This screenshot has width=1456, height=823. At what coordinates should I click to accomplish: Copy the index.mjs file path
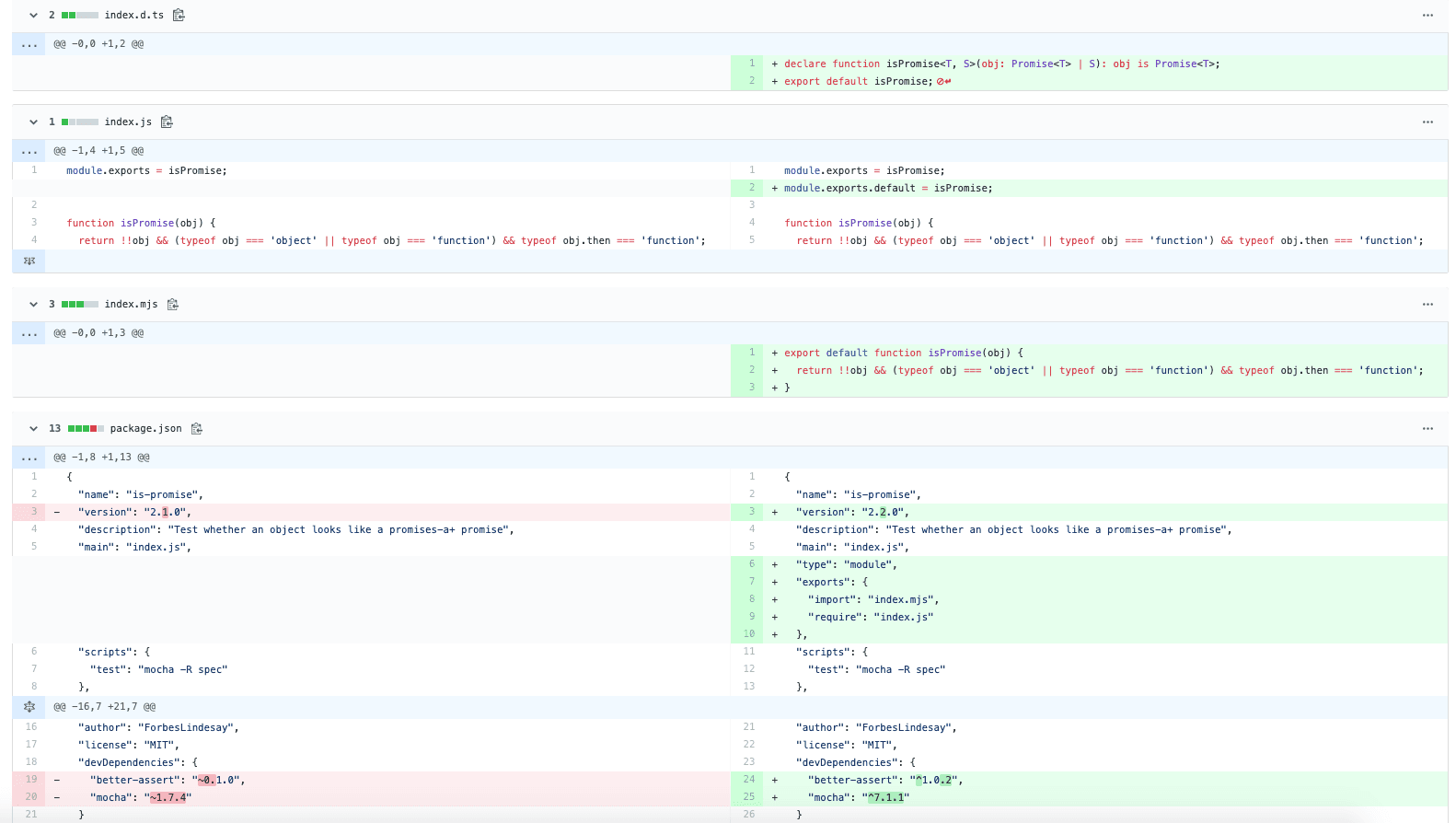[x=172, y=304]
